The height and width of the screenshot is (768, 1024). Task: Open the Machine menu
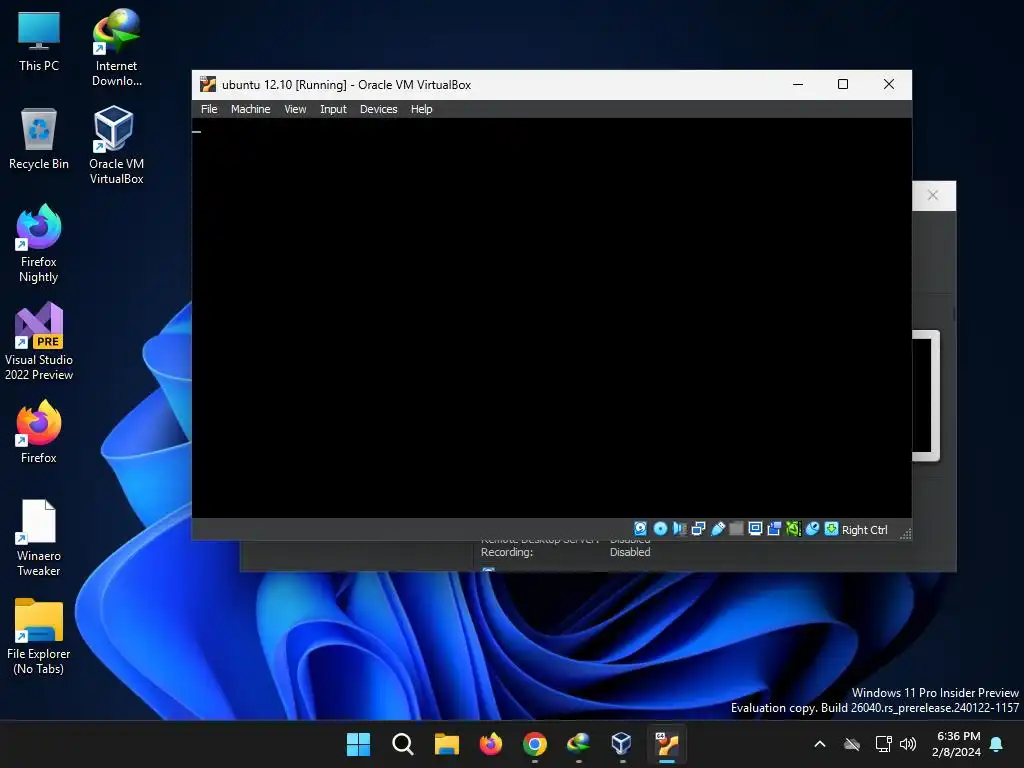click(x=250, y=109)
